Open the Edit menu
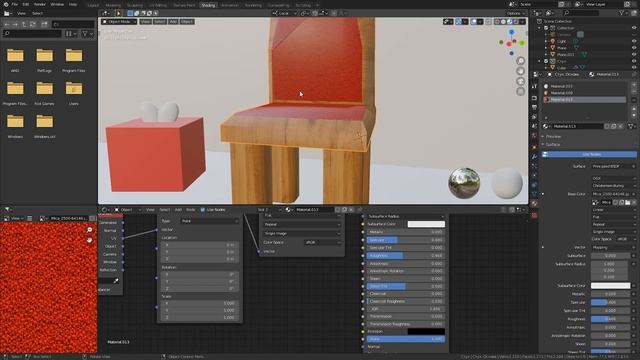 26,4
